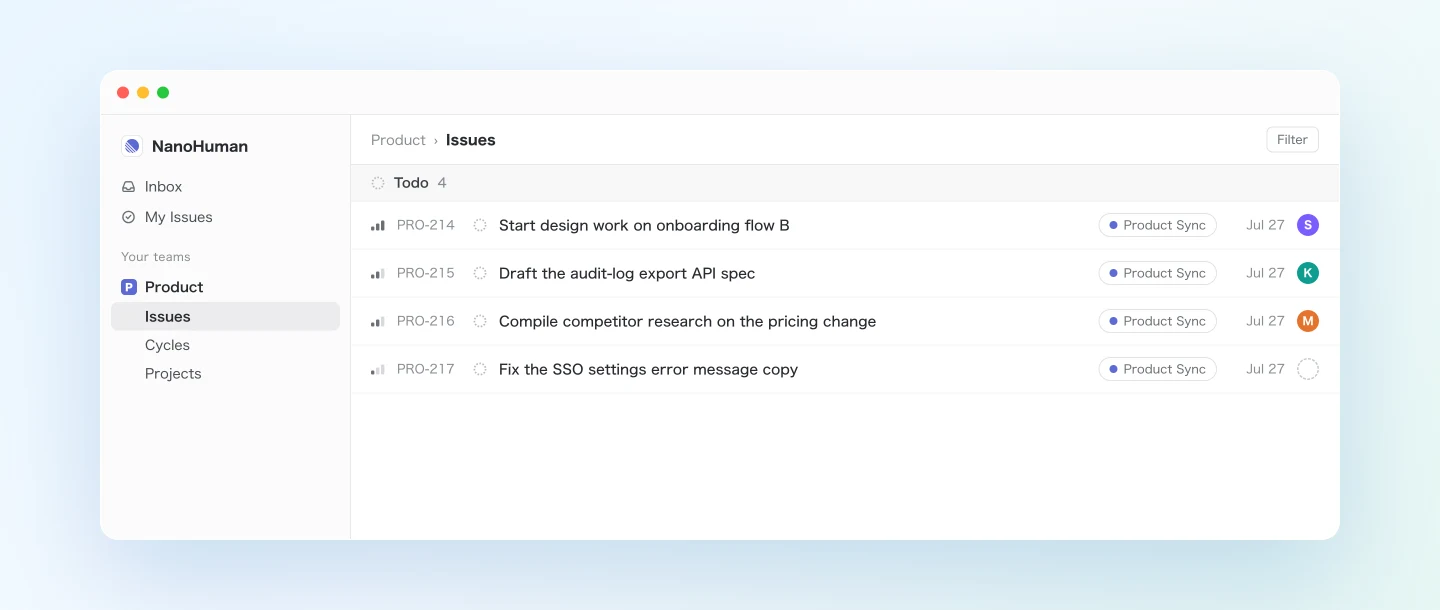Click priority bars icon for PRO-214

(378, 225)
